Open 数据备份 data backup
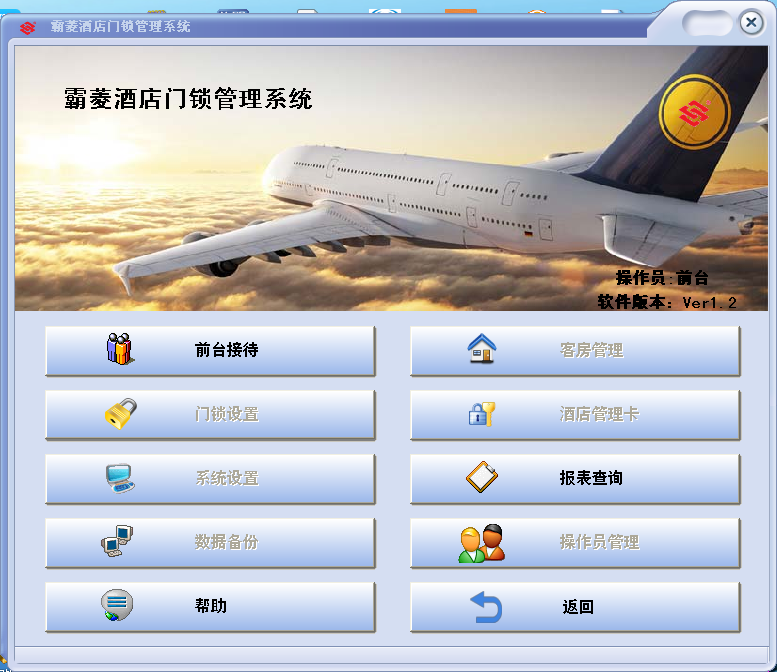 coord(210,543)
